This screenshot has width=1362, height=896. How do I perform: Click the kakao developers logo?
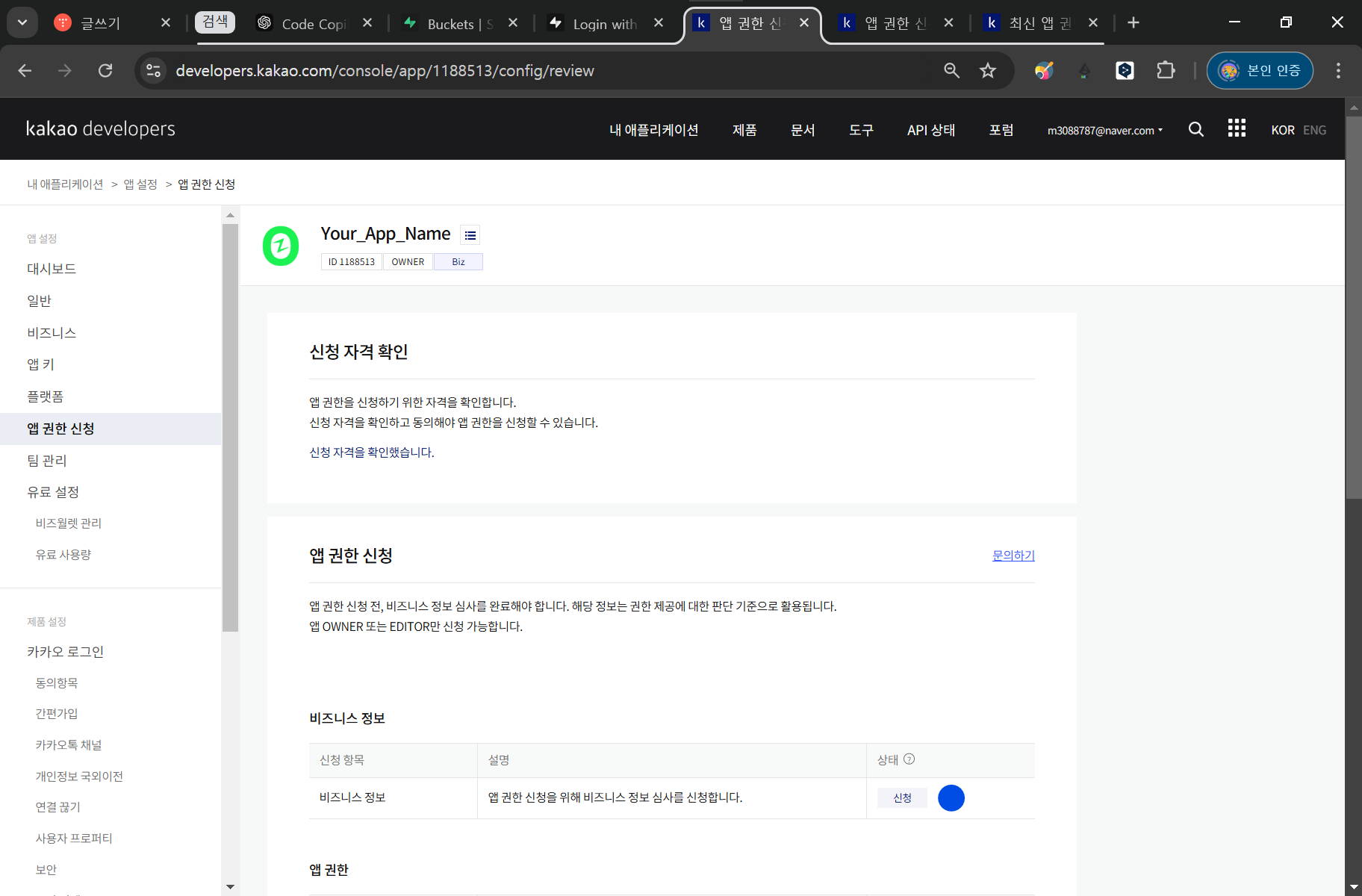101,128
